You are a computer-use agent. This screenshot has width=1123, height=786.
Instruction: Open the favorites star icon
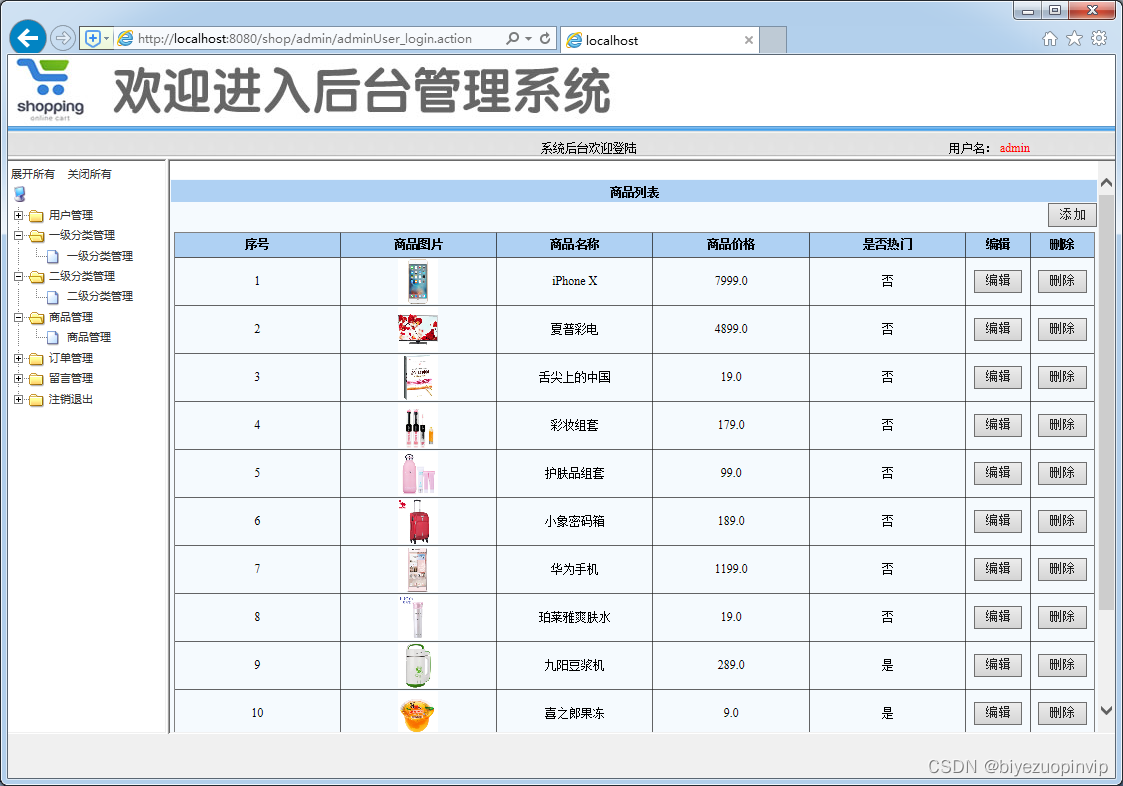point(1074,39)
